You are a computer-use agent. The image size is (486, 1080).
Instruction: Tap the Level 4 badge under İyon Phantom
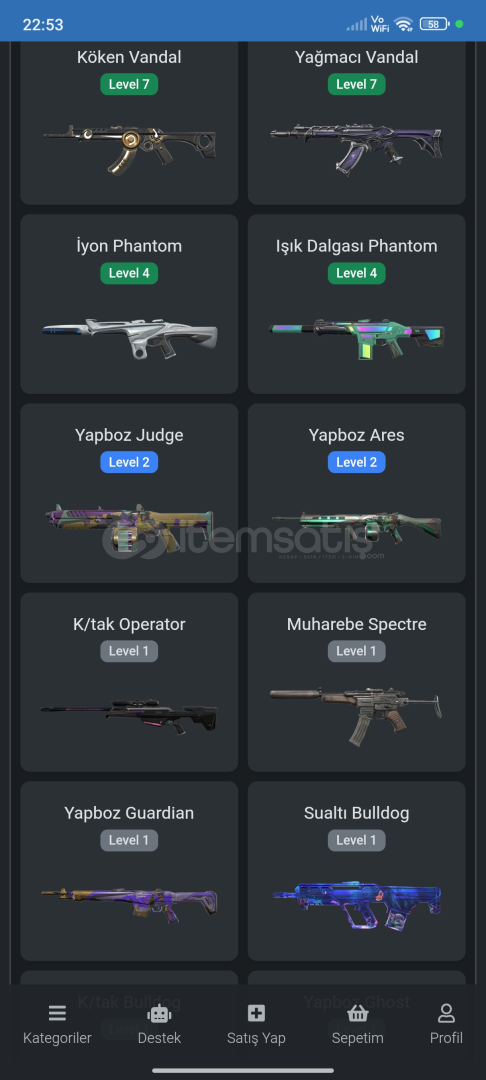[x=129, y=273]
